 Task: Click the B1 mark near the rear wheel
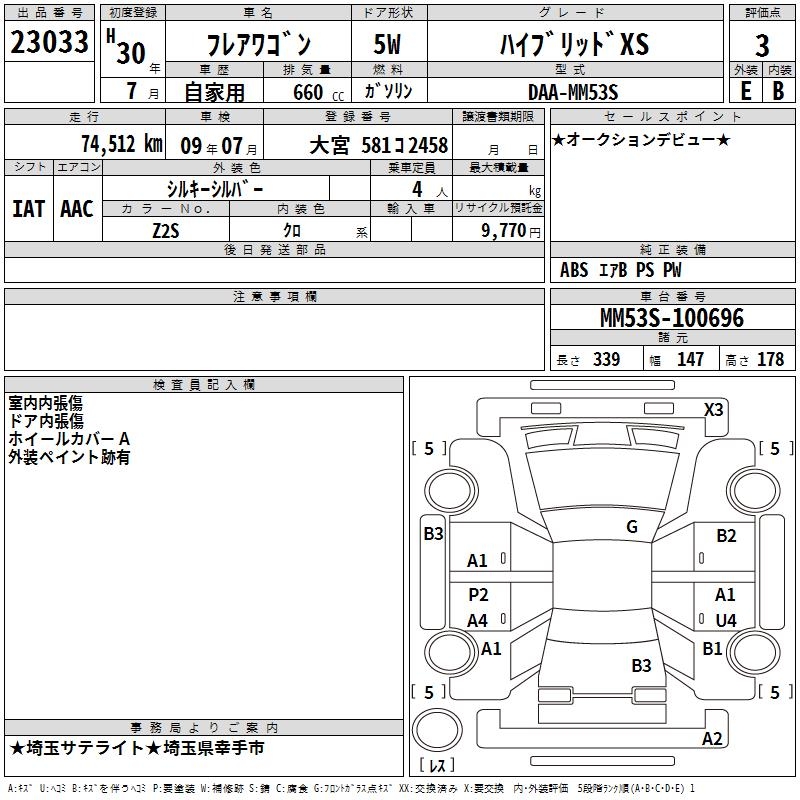click(x=712, y=649)
